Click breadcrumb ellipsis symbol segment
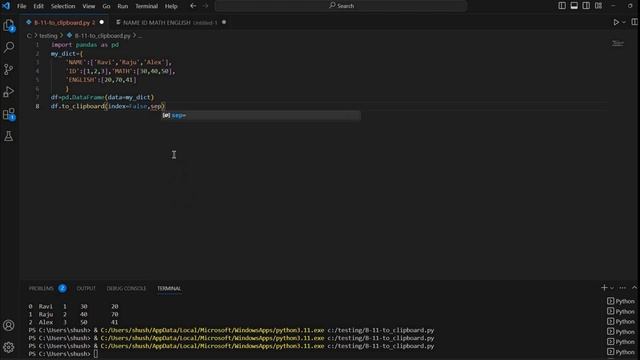 click(x=140, y=36)
